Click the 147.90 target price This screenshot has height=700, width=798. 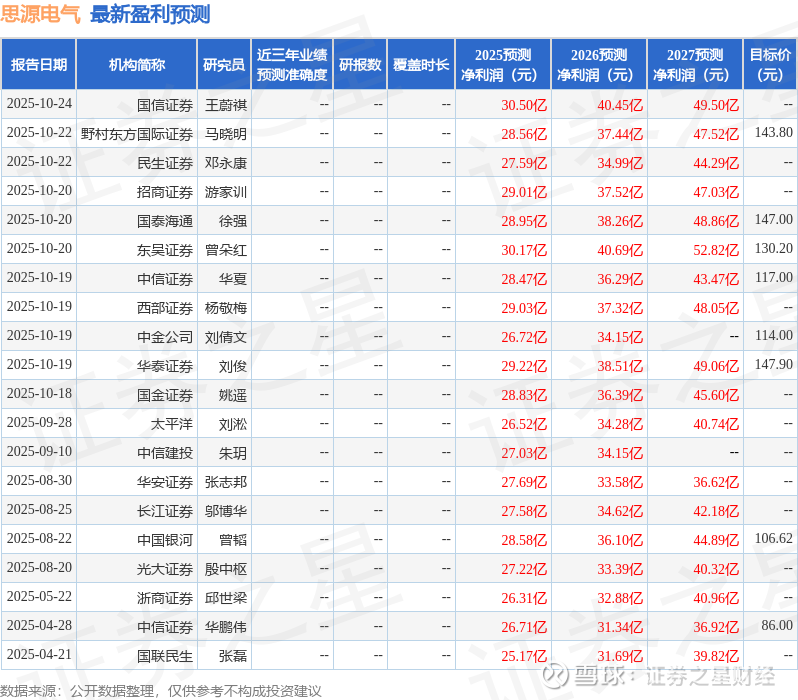(774, 365)
